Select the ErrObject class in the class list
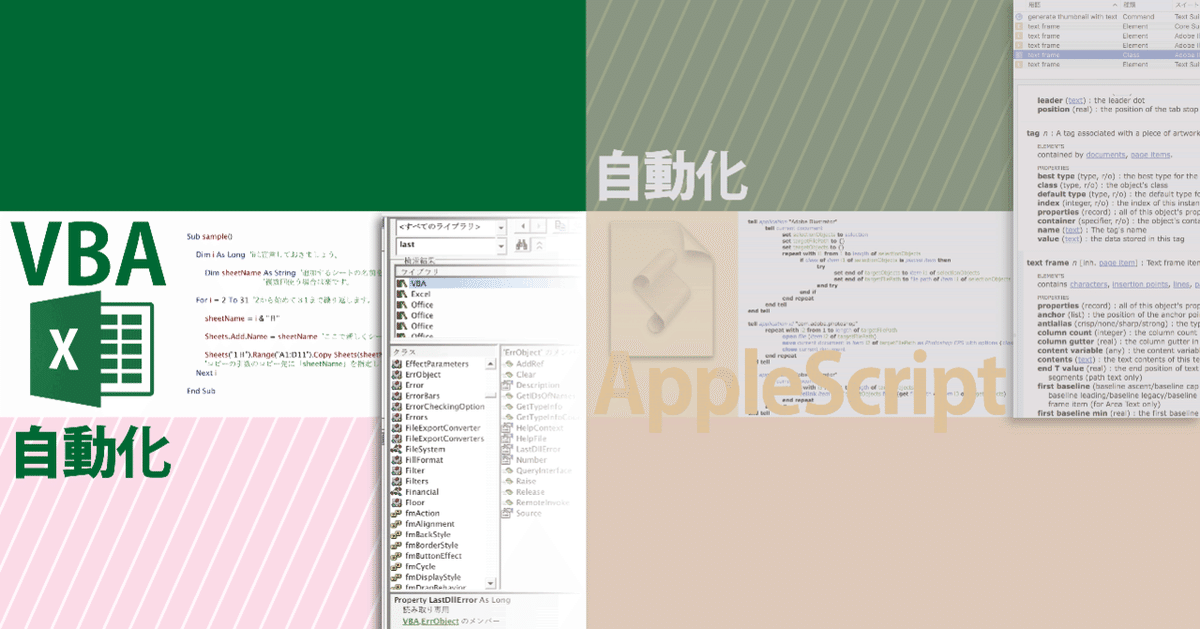This screenshot has height=629, width=1200. pyautogui.click(x=421, y=374)
